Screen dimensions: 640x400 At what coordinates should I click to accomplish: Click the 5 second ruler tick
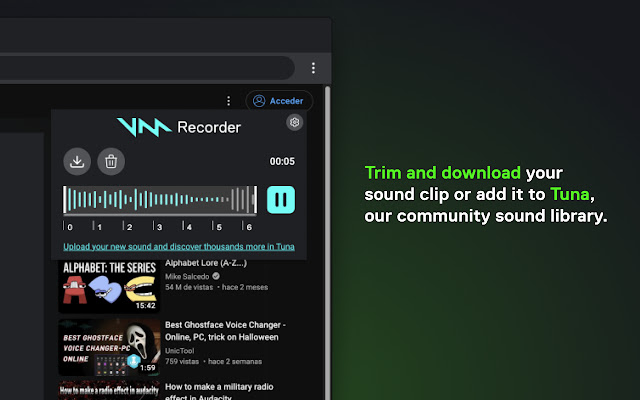[217, 226]
